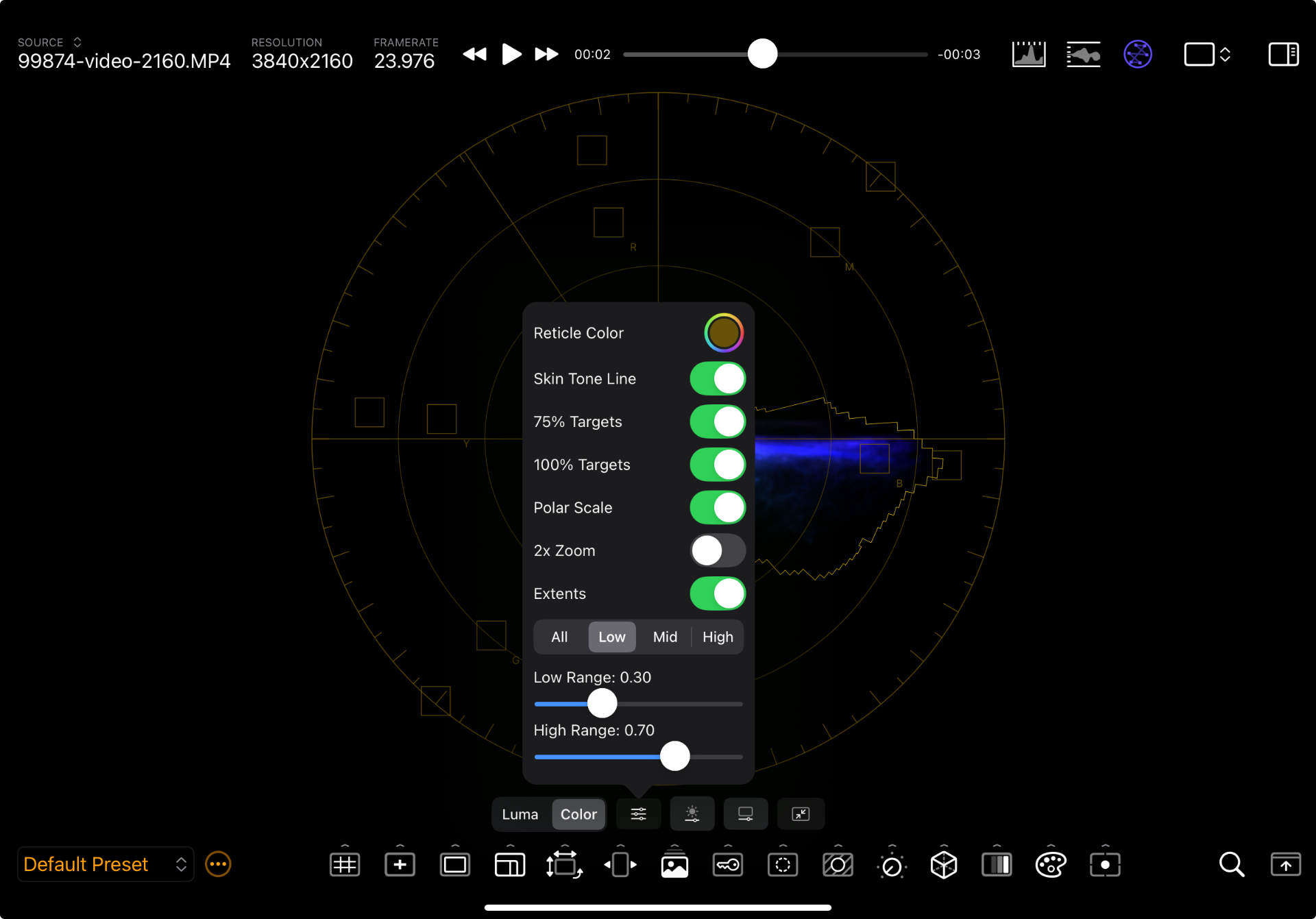The image size is (1316, 919).
Task: Select the Mid extents segment
Action: click(x=664, y=637)
